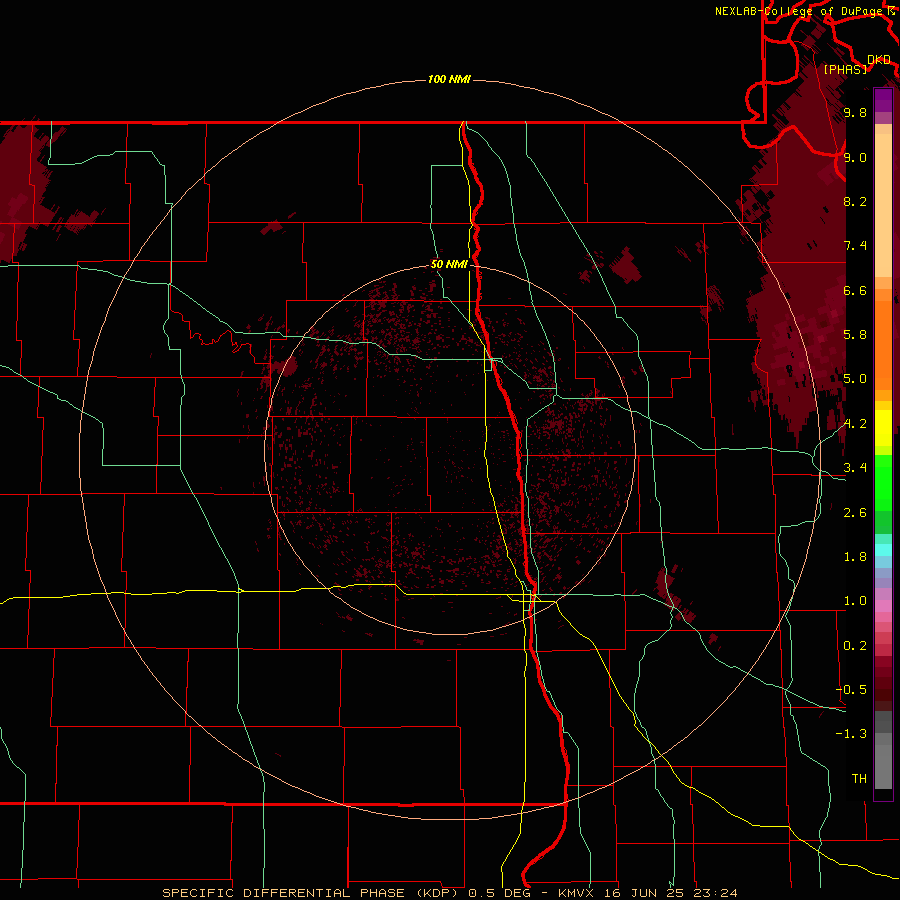The image size is (900, 900).
Task: Click the TH legend label
Action: click(x=859, y=779)
